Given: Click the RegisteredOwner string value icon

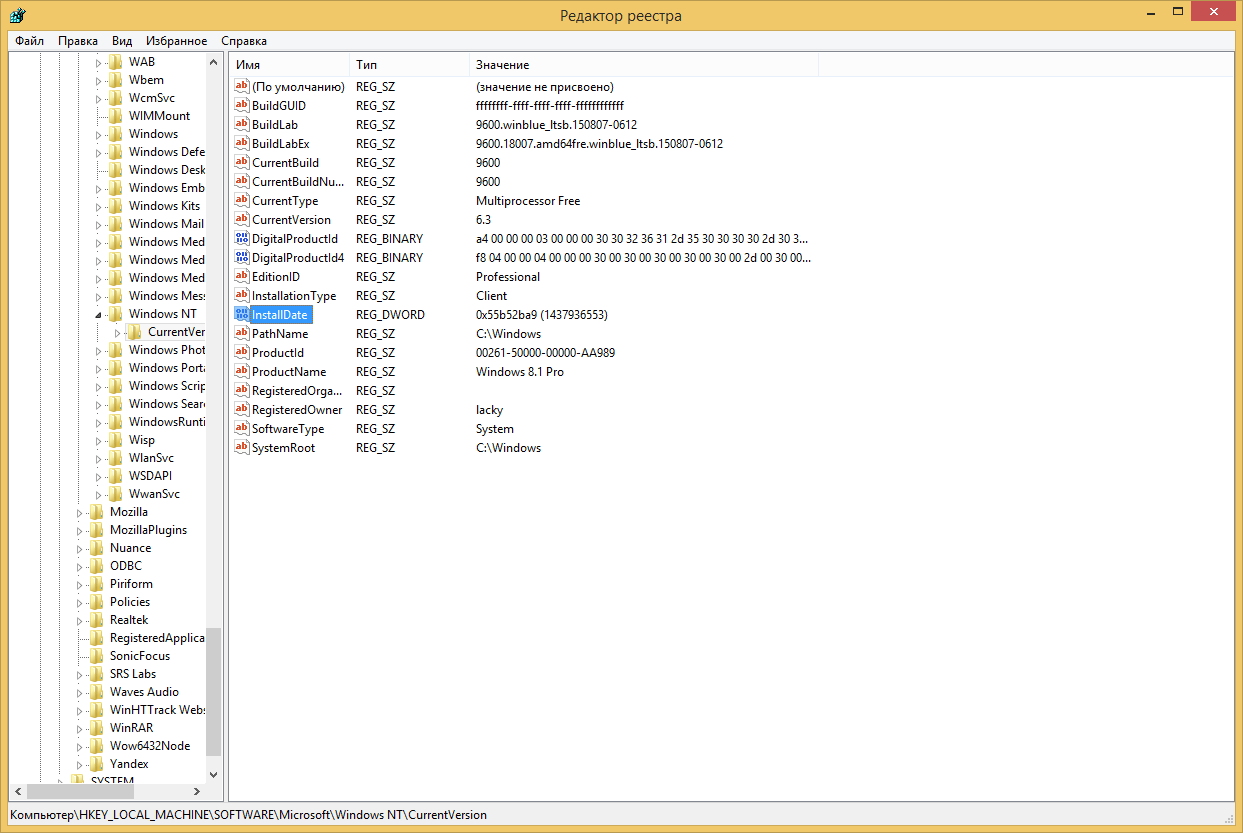Looking at the screenshot, I should tap(241, 409).
